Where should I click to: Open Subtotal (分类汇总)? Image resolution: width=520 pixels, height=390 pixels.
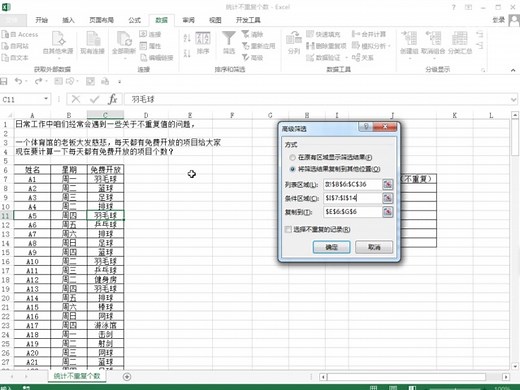[x=460, y=43]
